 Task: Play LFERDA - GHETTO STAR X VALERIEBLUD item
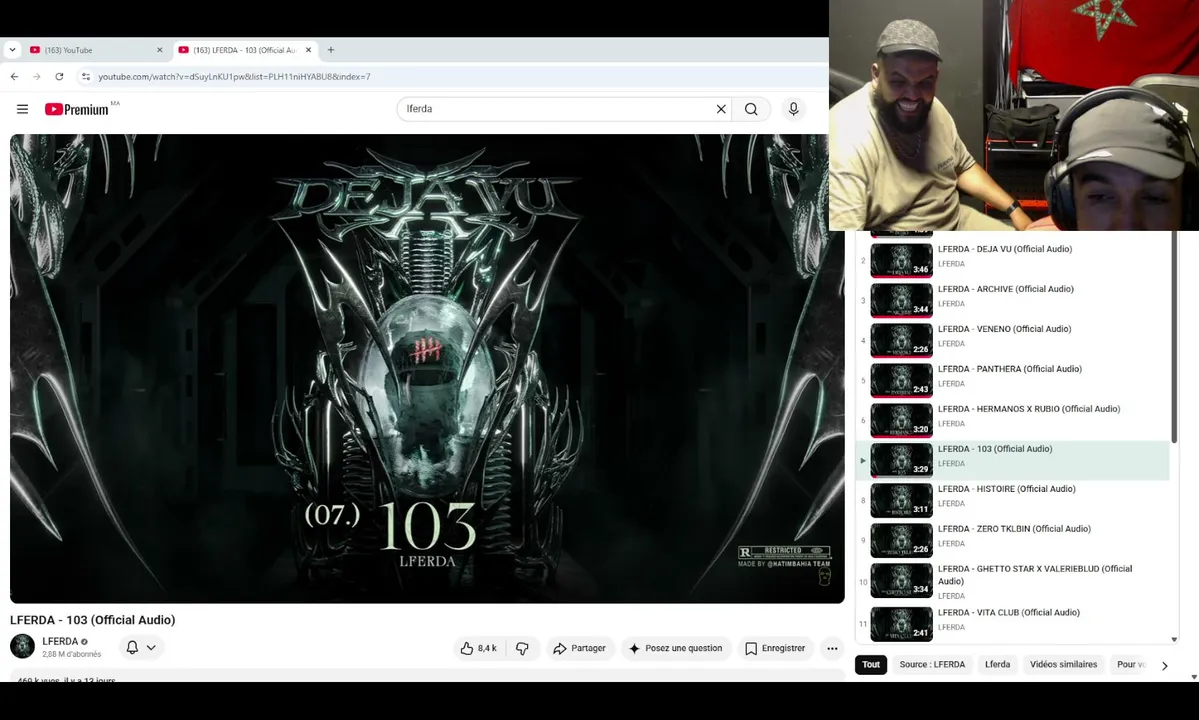tap(1013, 582)
